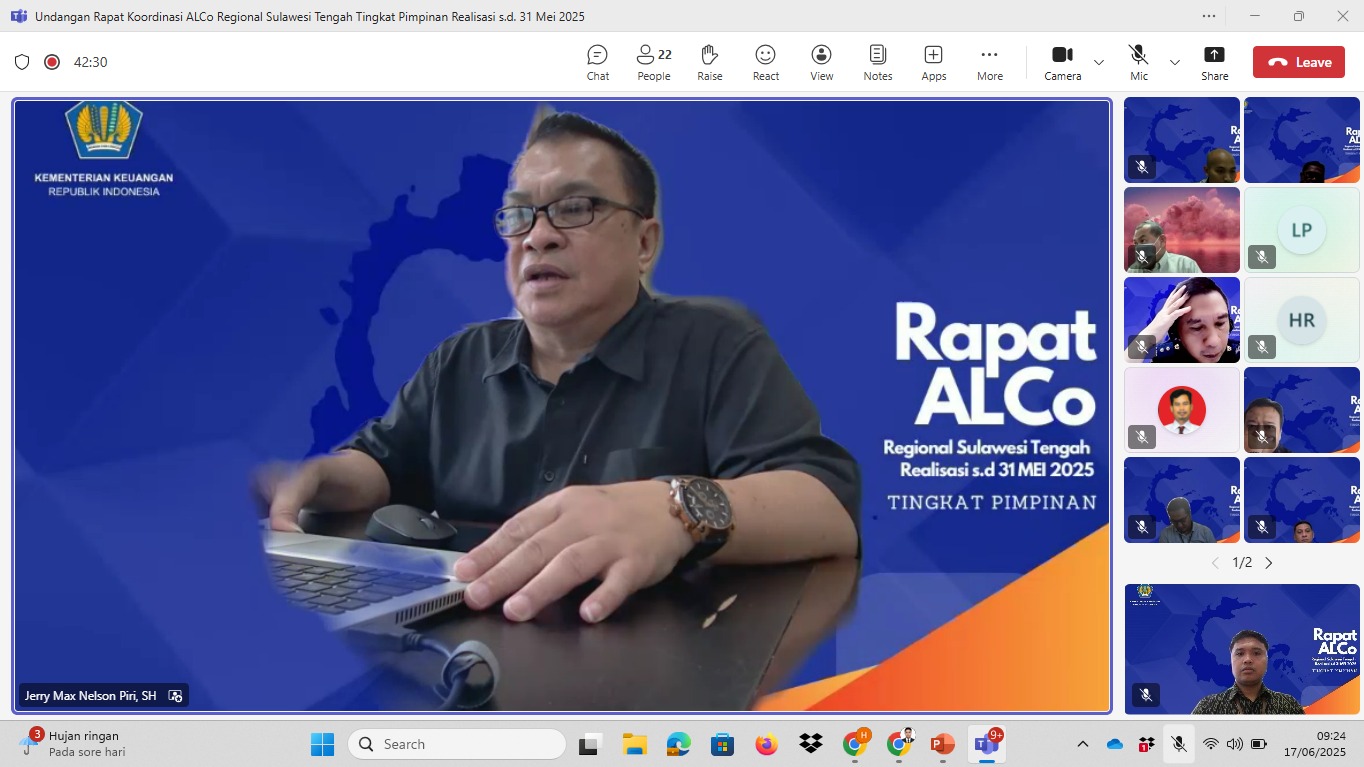The image size is (1364, 767).
Task: Open the title bar ellipsis menu
Action: click(1209, 16)
